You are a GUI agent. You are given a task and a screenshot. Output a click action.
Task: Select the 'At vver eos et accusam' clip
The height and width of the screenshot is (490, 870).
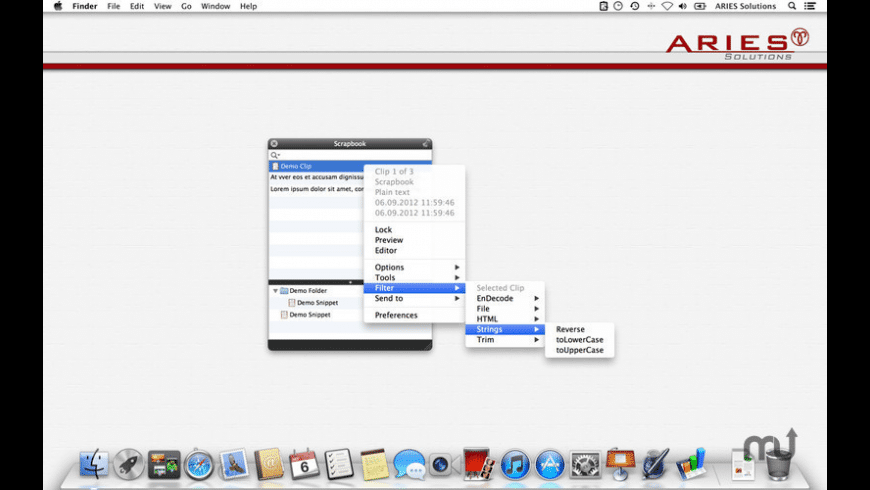[316, 177]
